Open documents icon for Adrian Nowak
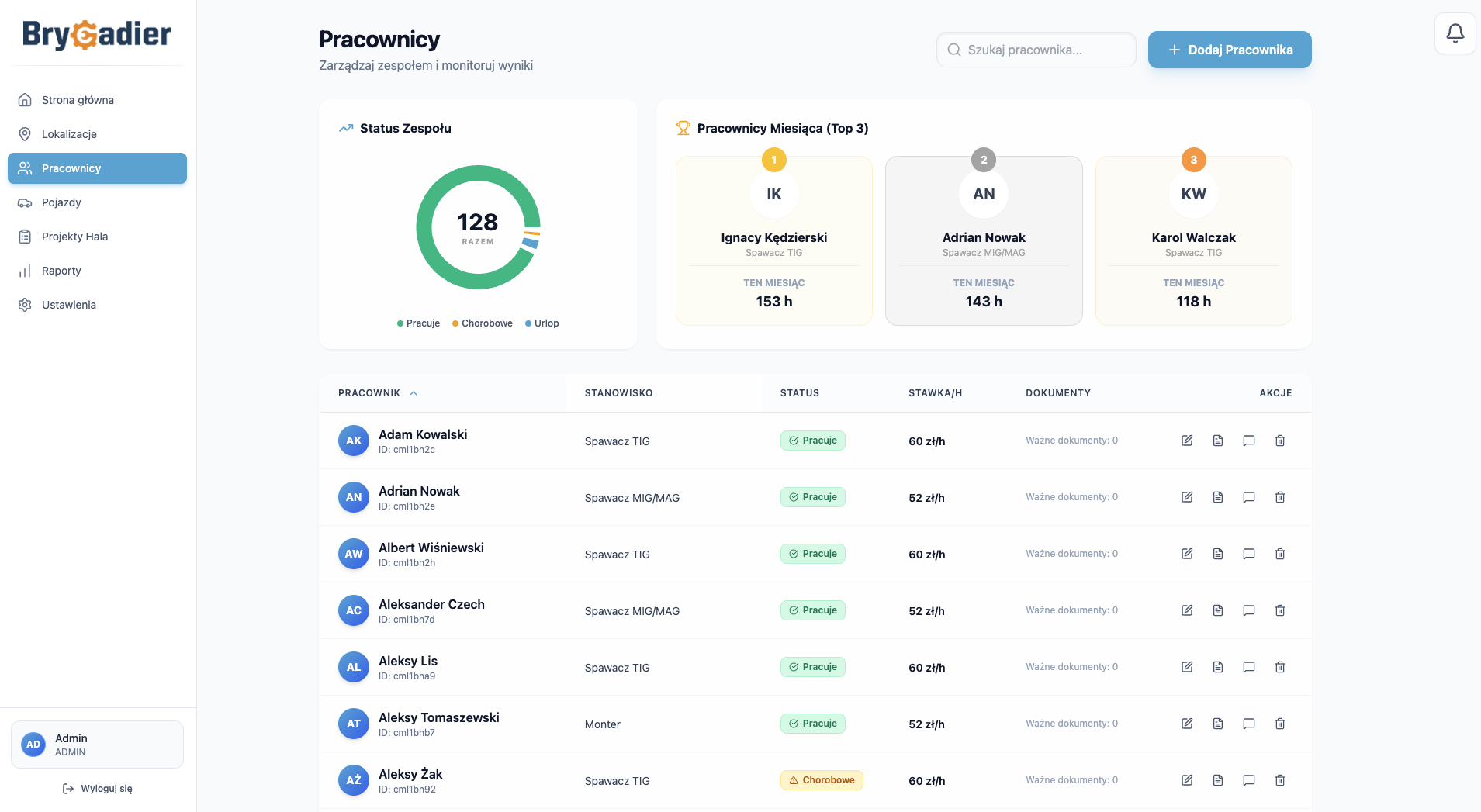Screen dimensions: 1481x812 (1218, 497)
